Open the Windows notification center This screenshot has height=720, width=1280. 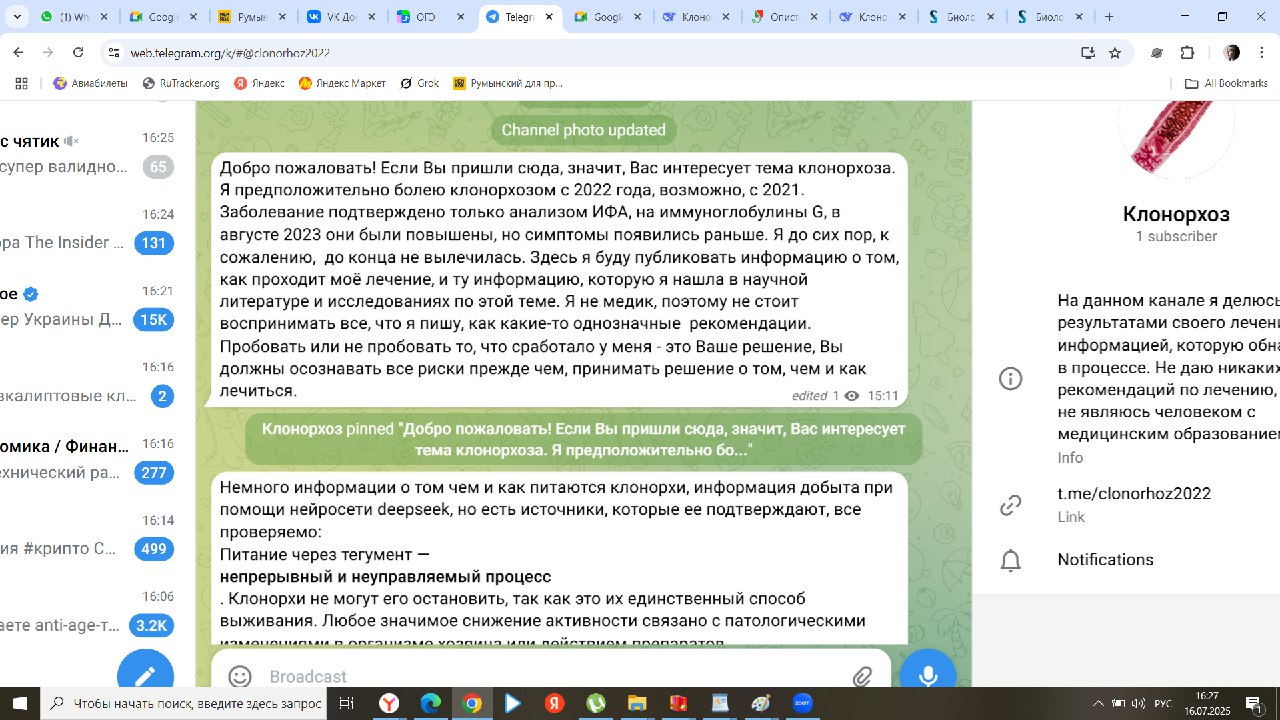pos(1253,704)
